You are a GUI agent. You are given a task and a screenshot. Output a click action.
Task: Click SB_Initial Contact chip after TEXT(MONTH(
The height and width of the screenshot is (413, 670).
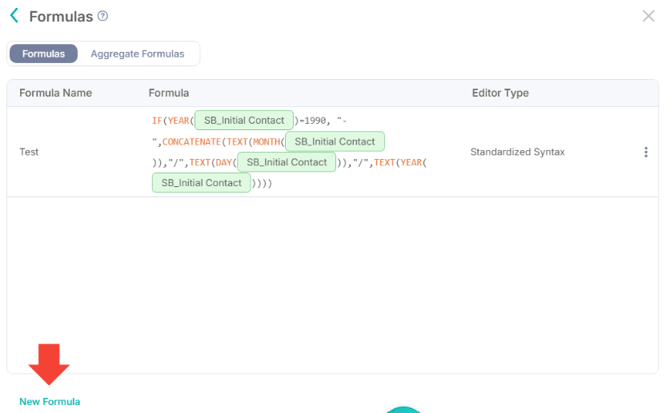tap(335, 141)
